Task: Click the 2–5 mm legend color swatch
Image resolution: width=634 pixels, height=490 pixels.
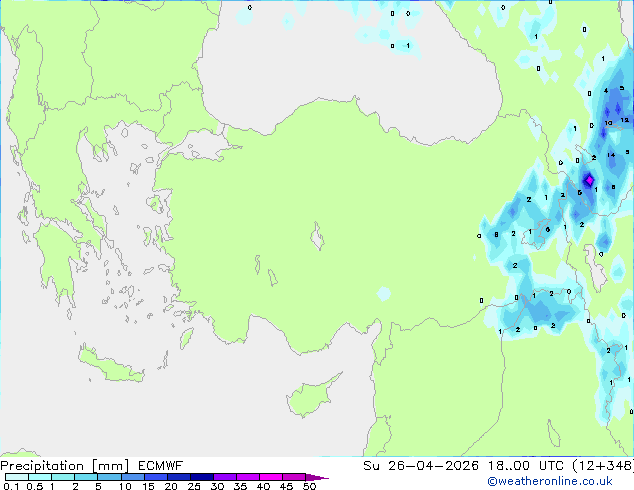Action: click(86, 477)
